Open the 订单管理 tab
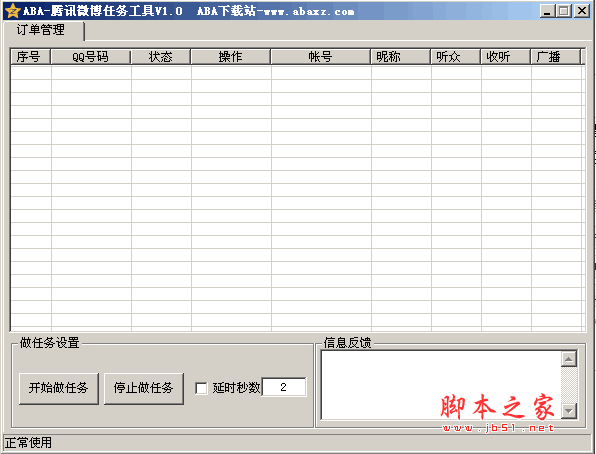This screenshot has width=596, height=454. point(41,30)
